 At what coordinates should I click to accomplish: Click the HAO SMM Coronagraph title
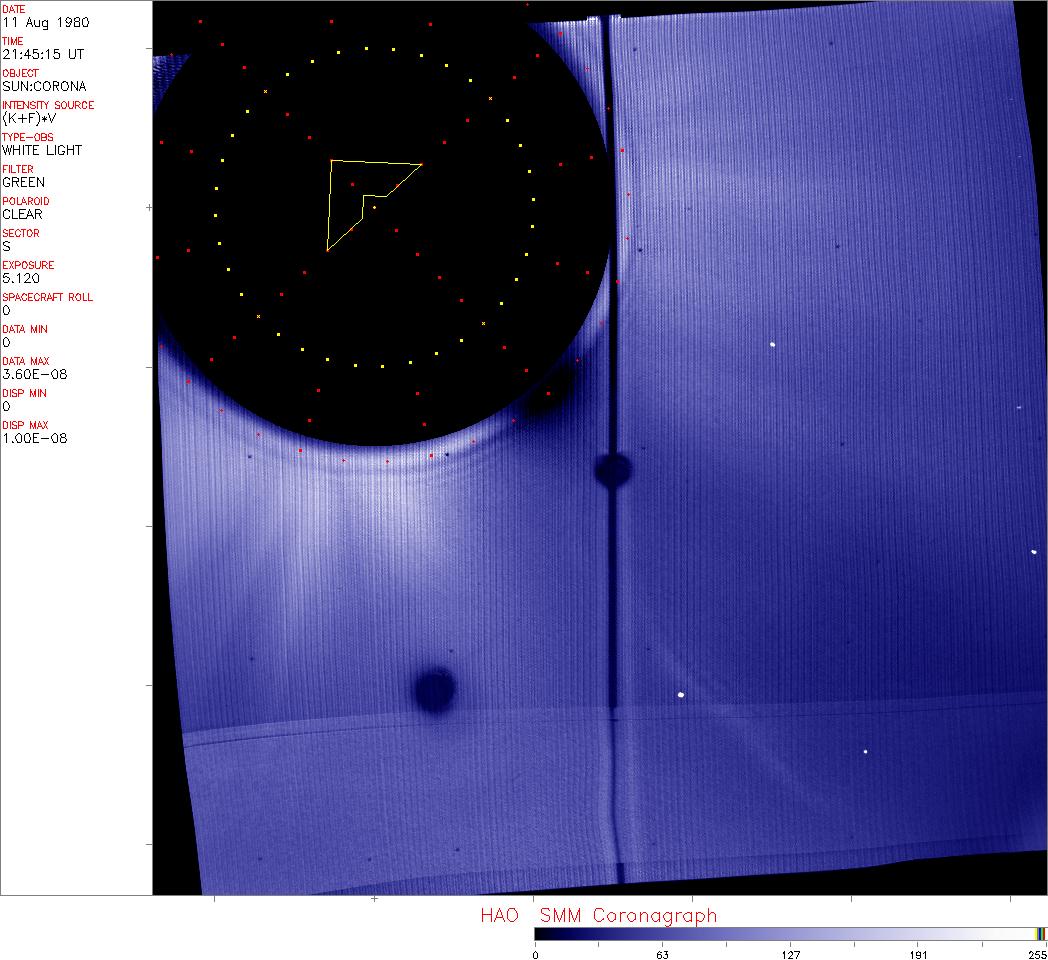(598, 915)
